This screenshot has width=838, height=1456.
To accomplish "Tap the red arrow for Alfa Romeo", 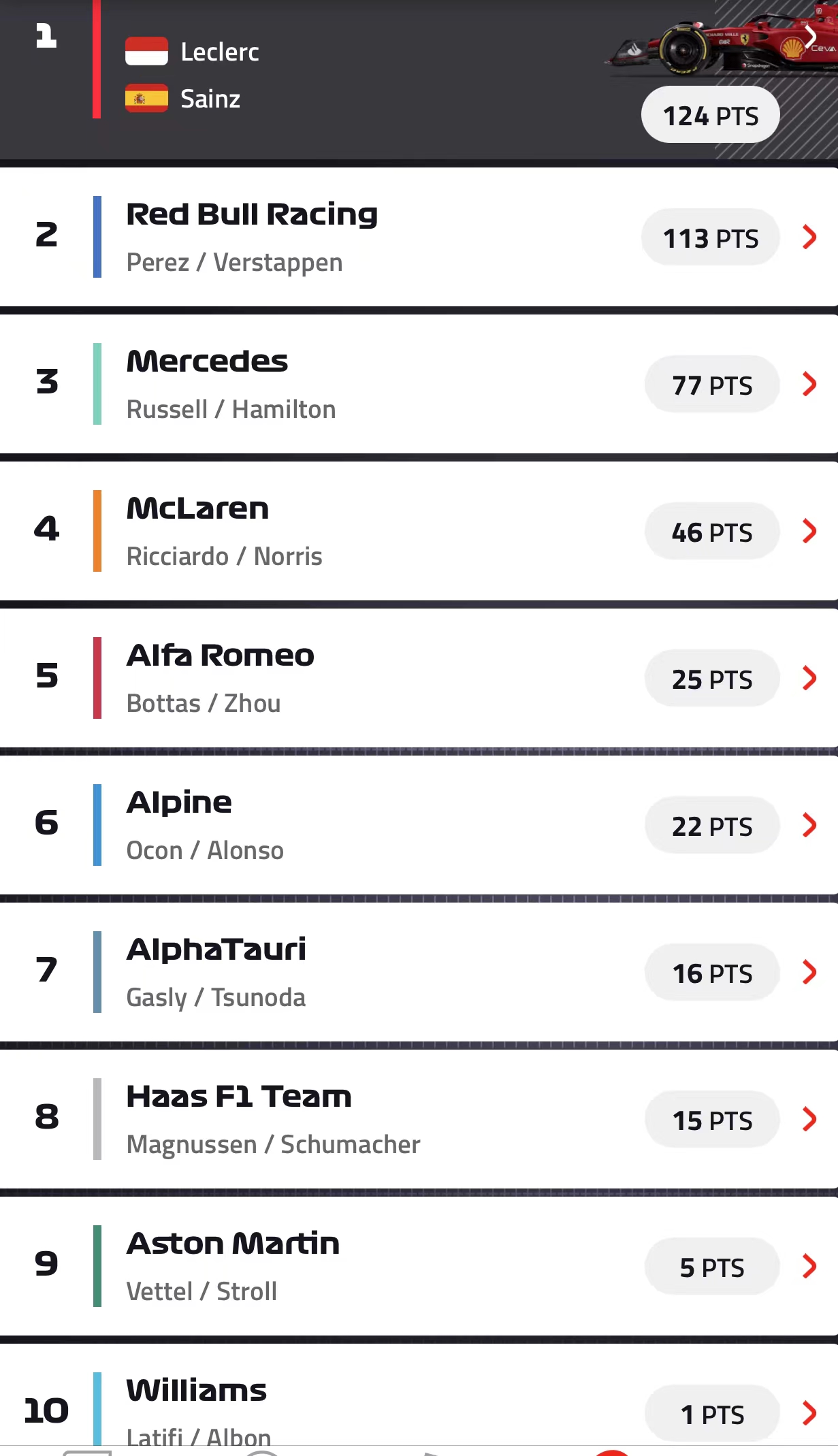I will 809,678.
